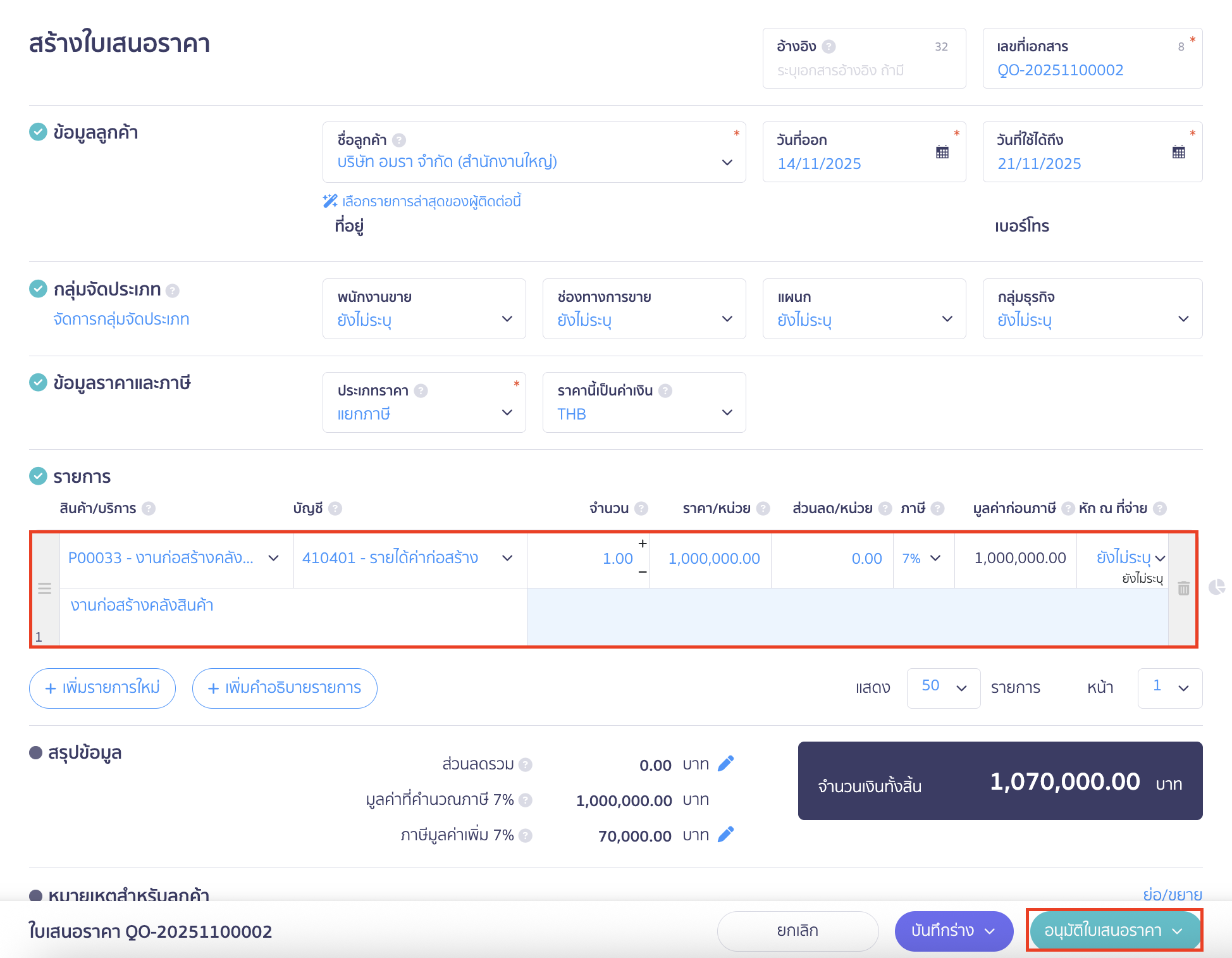This screenshot has width=1232, height=958.
Task: Click the pie chart icon beside row 1
Action: (x=1216, y=587)
